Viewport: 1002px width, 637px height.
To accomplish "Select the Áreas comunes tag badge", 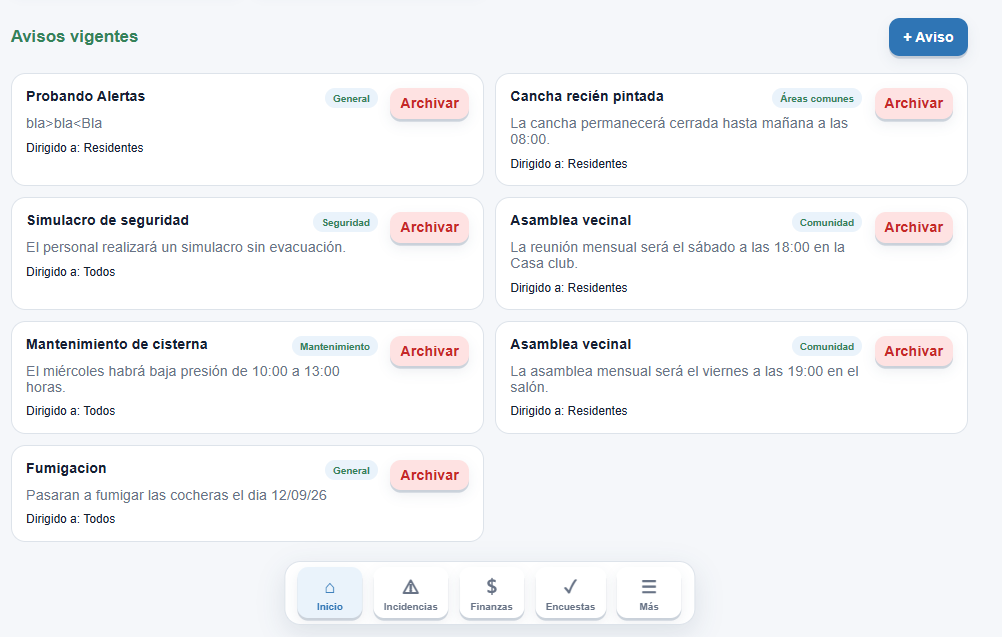I will tap(817, 98).
